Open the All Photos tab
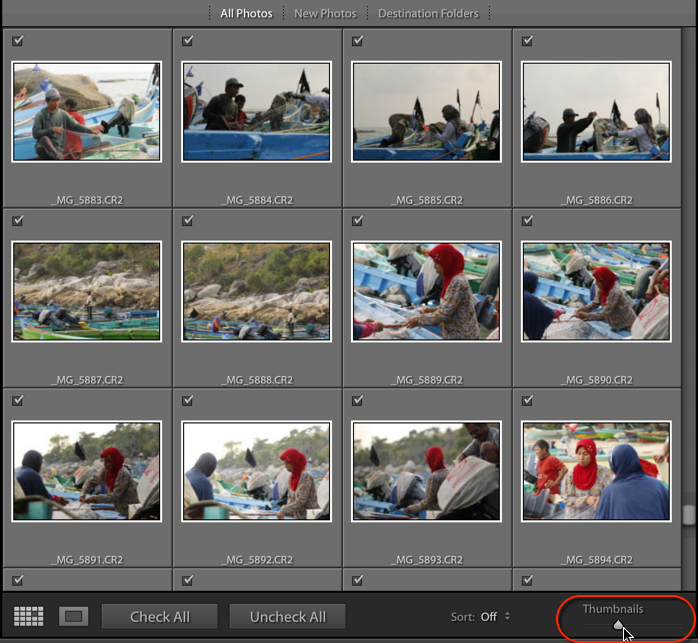This screenshot has height=643, width=698. [x=246, y=13]
